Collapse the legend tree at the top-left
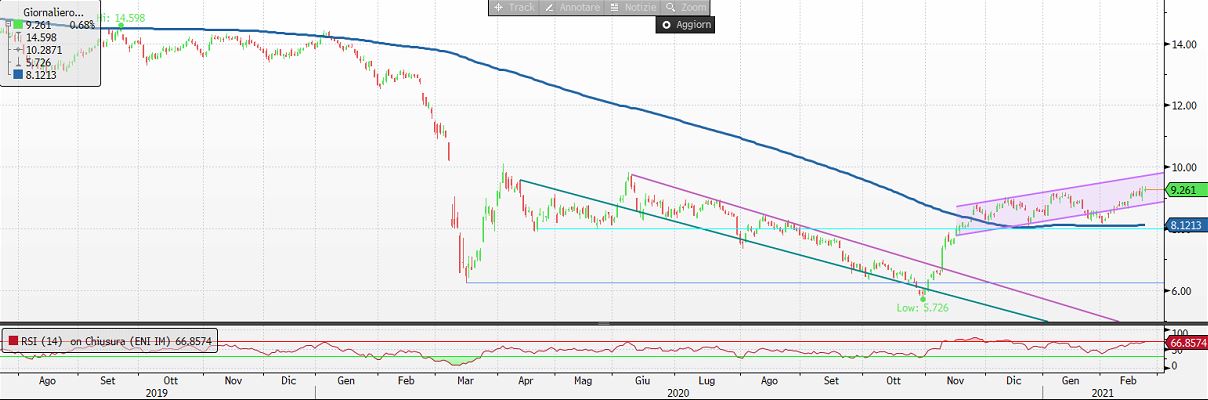 click(6, 23)
